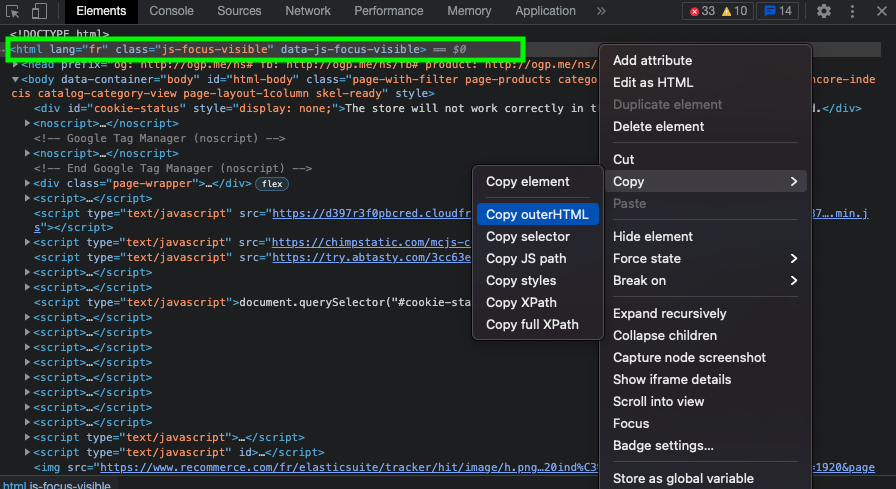Expand the script node with id attribute

(x=27, y=452)
